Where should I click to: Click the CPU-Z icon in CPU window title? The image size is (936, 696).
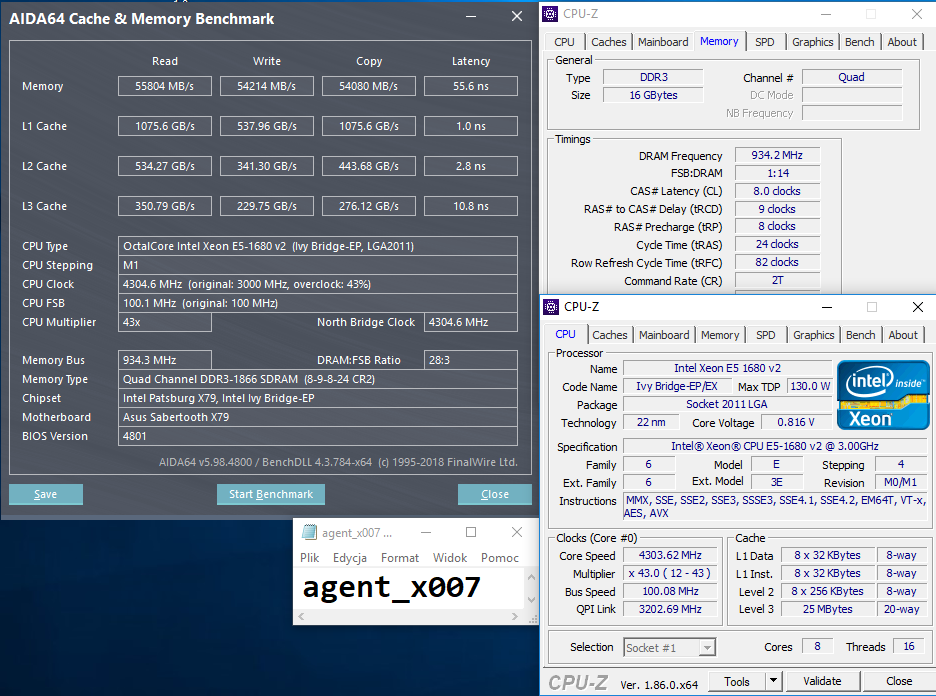point(552,307)
